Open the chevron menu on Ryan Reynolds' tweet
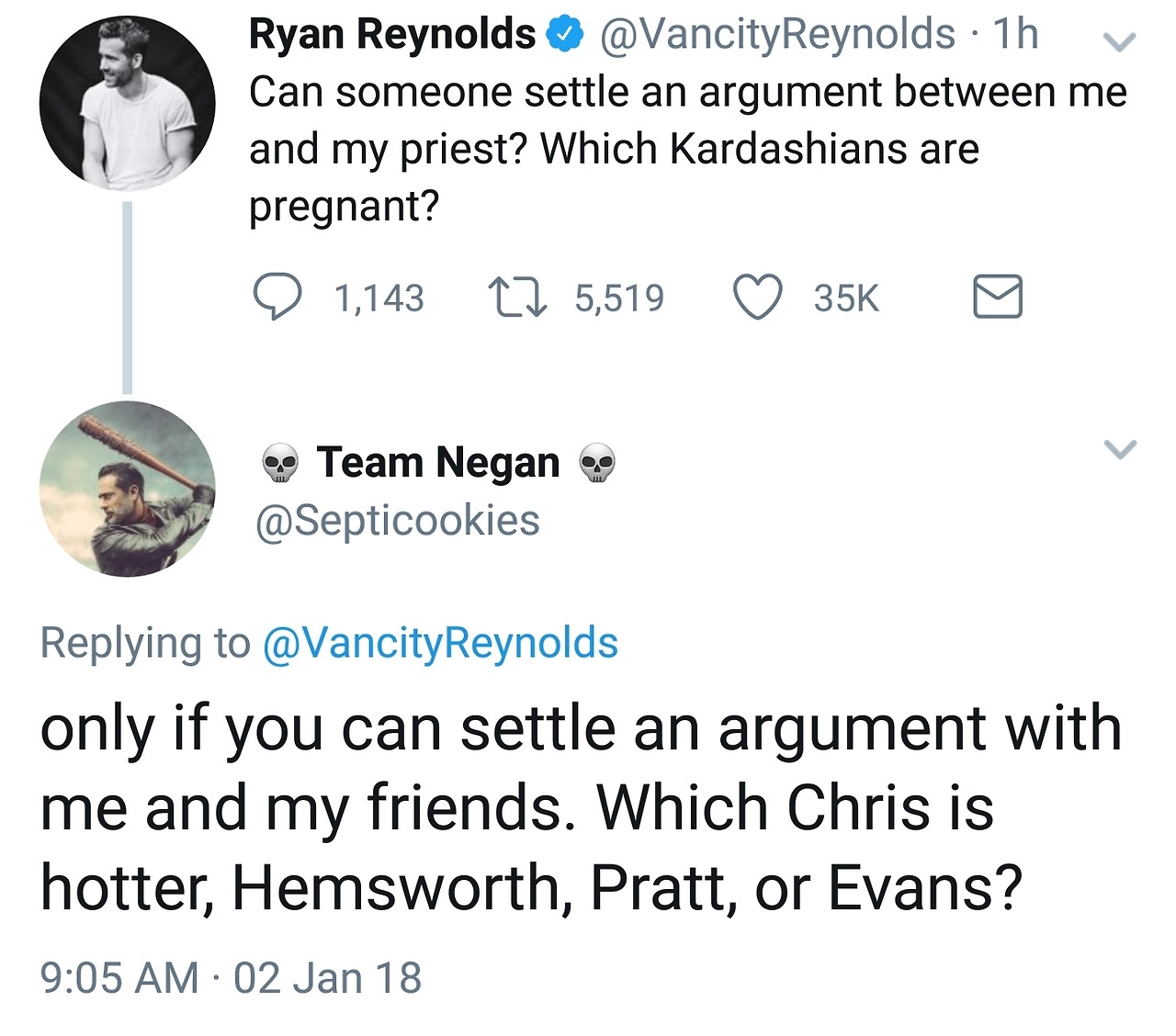Screen dimensions: 1176x1036 (1119, 41)
